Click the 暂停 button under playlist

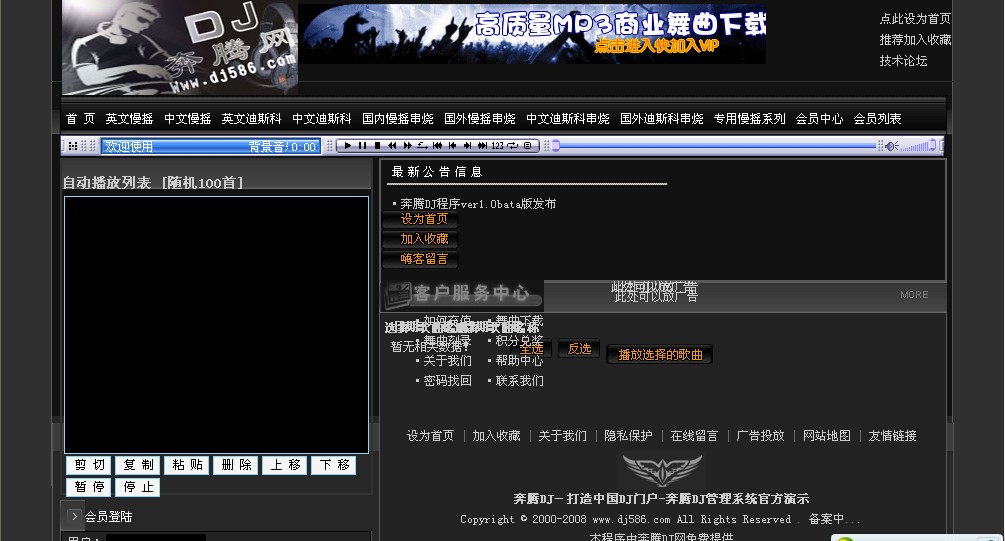[x=89, y=487]
